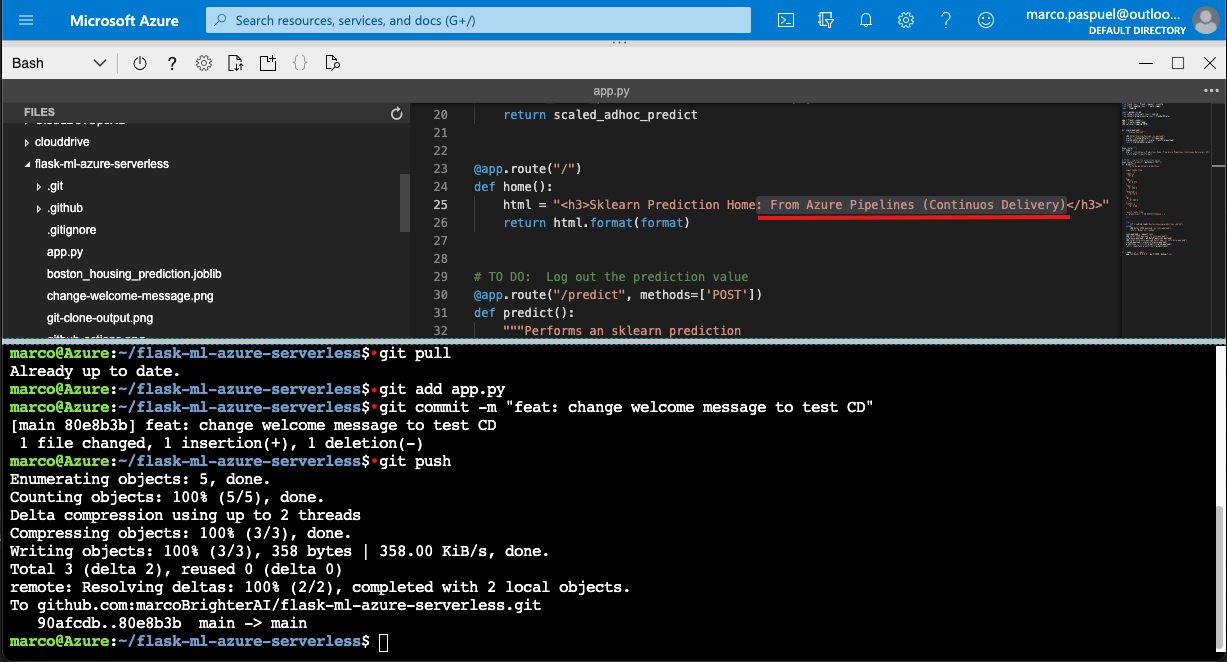Click the github.com remote URL line
The height and width of the screenshot is (662, 1227).
pos(275,605)
